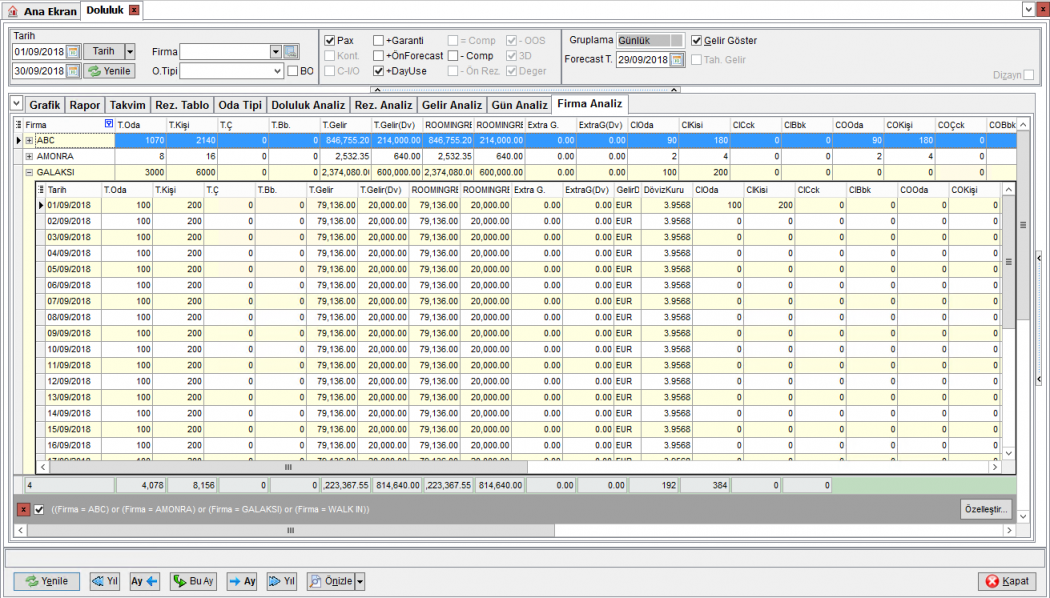
Task: Enable the +Garanti checkbox
Action: [378, 41]
